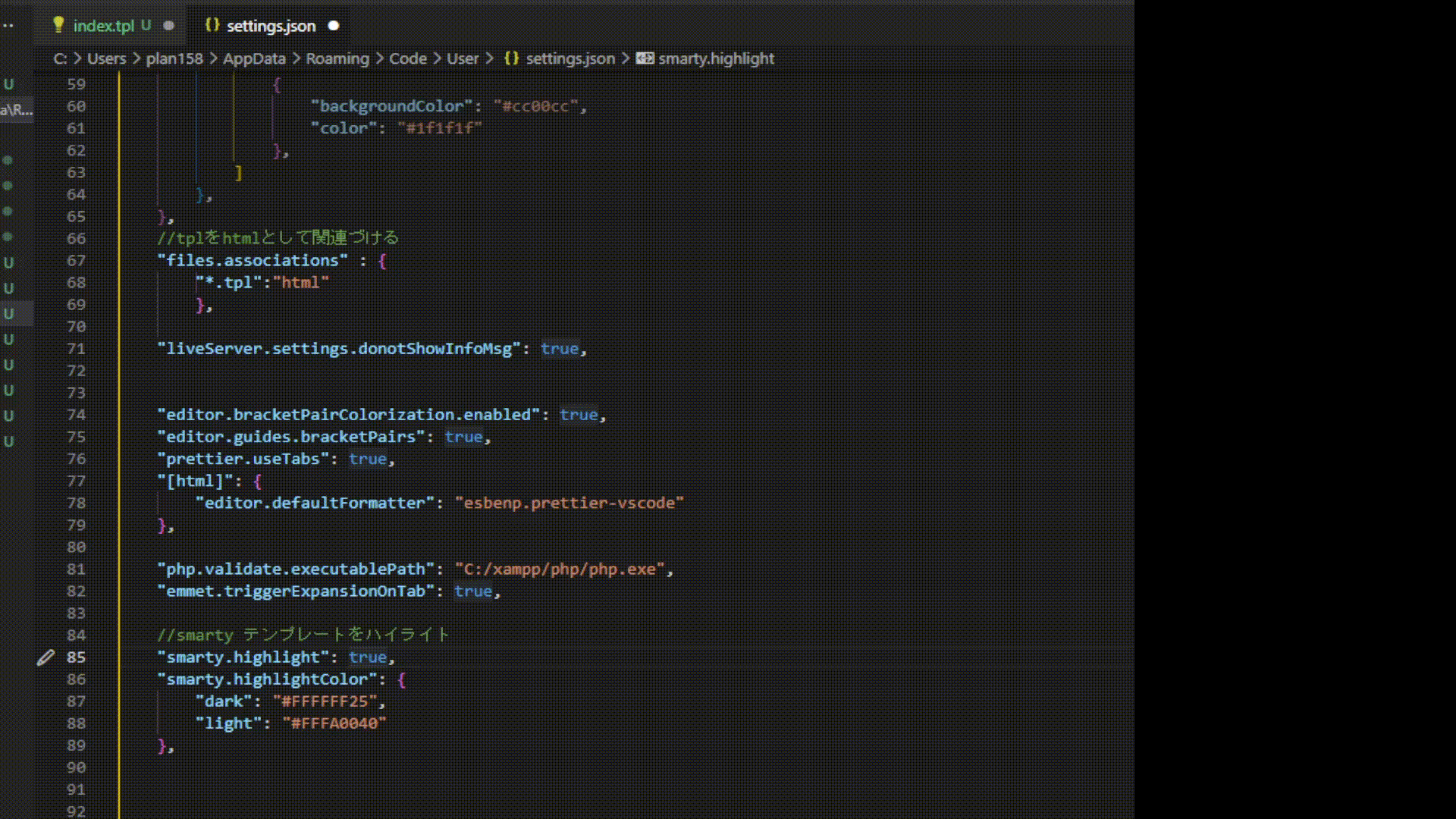Click the true value on line 82
The image size is (1456, 819).
point(473,591)
